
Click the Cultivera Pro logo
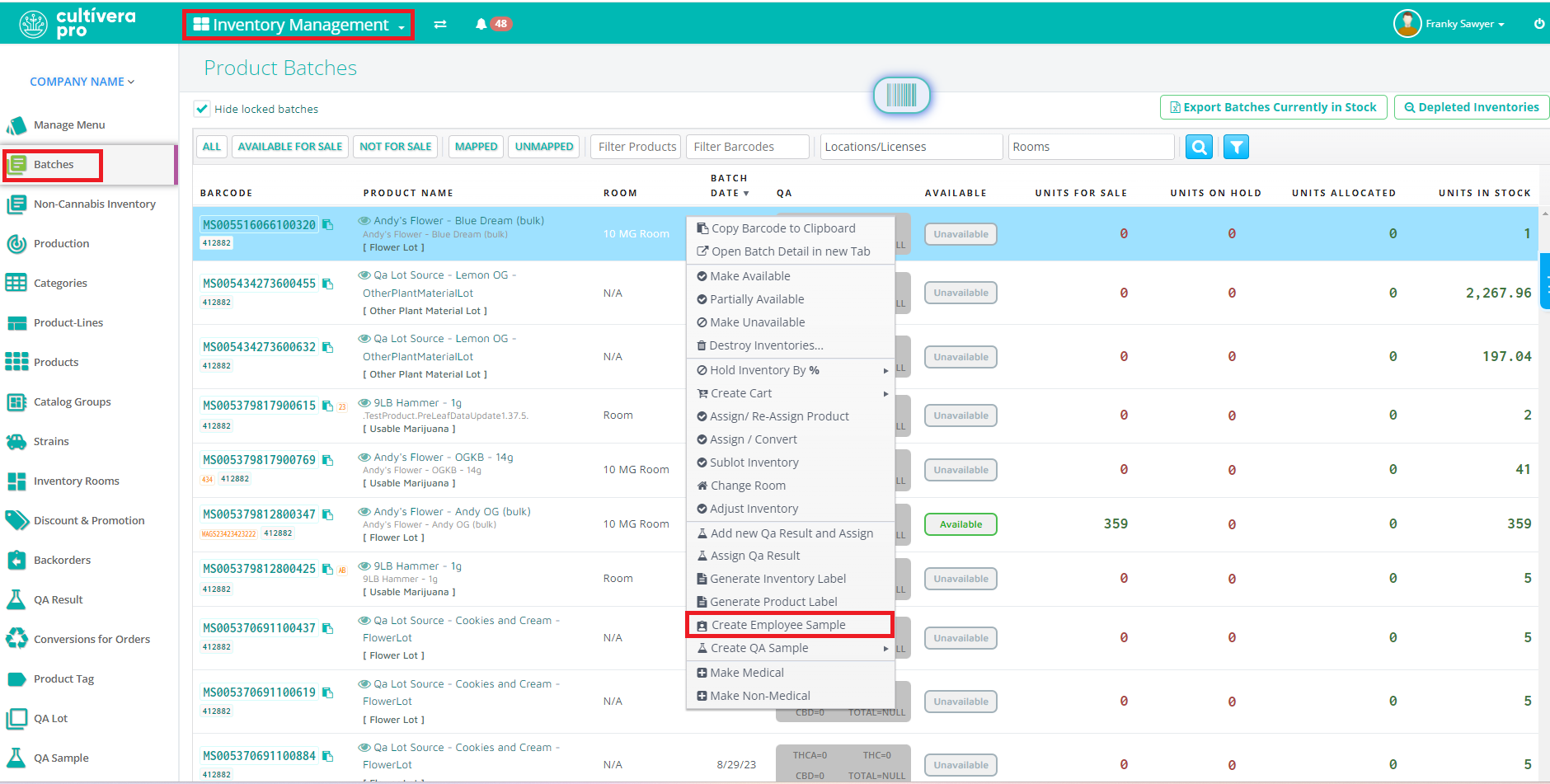point(77,24)
